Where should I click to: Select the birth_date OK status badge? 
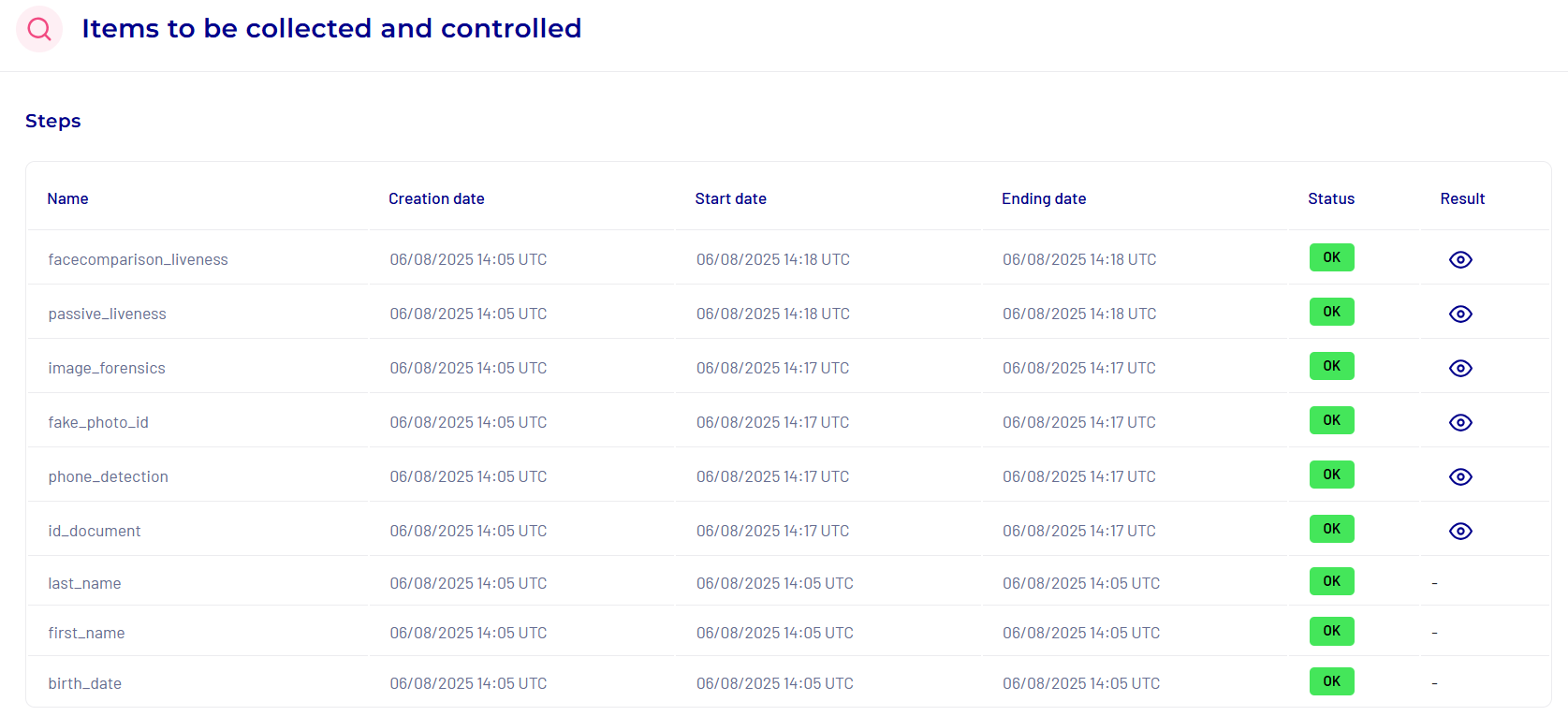[1331, 681]
